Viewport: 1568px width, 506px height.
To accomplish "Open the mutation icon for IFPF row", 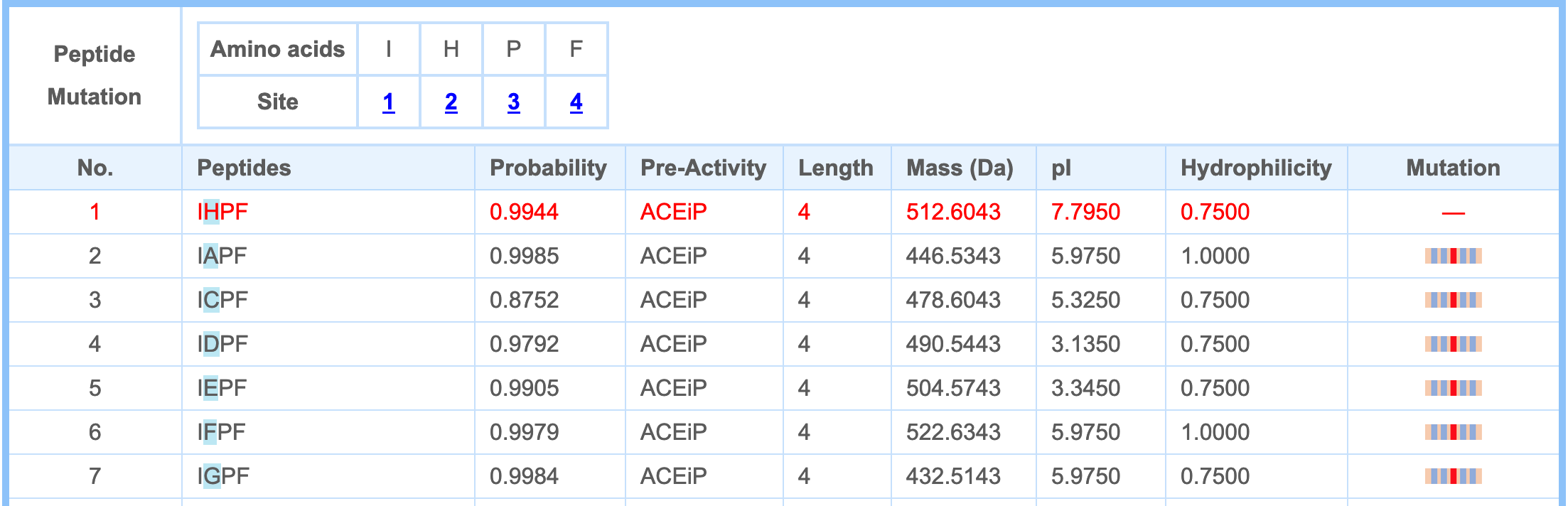I will [x=1453, y=432].
